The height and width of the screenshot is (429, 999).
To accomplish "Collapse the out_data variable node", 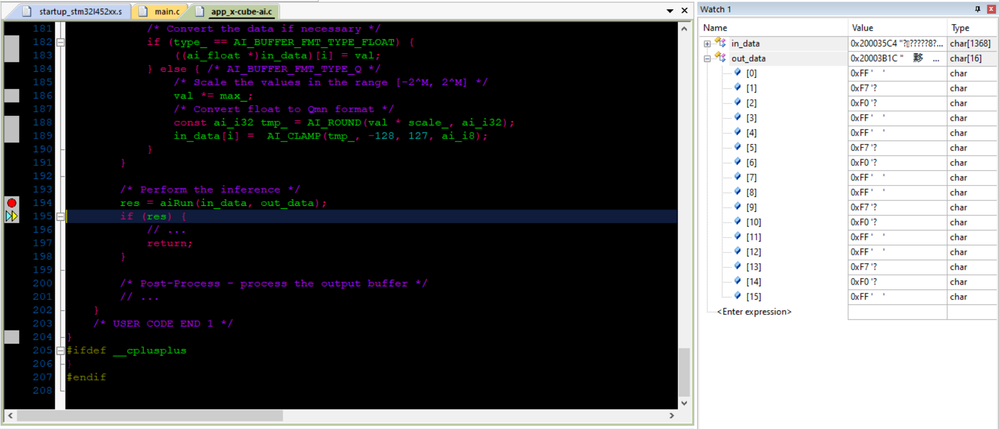I will click(707, 59).
